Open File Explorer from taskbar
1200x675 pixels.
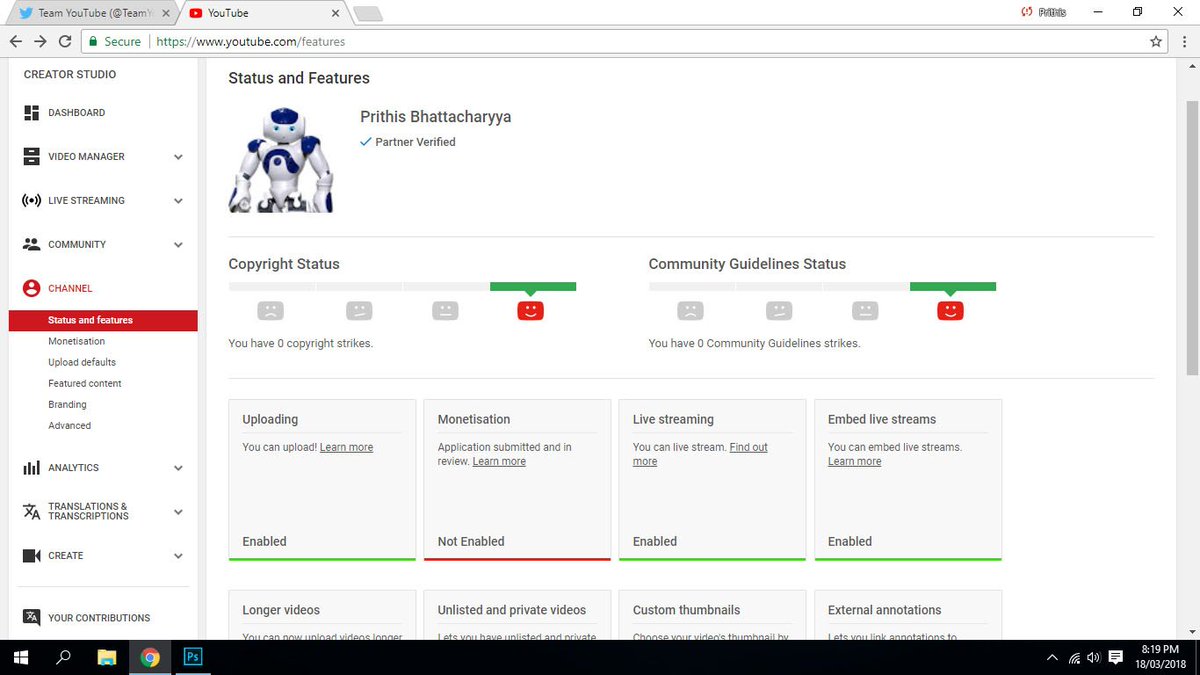tap(107, 657)
